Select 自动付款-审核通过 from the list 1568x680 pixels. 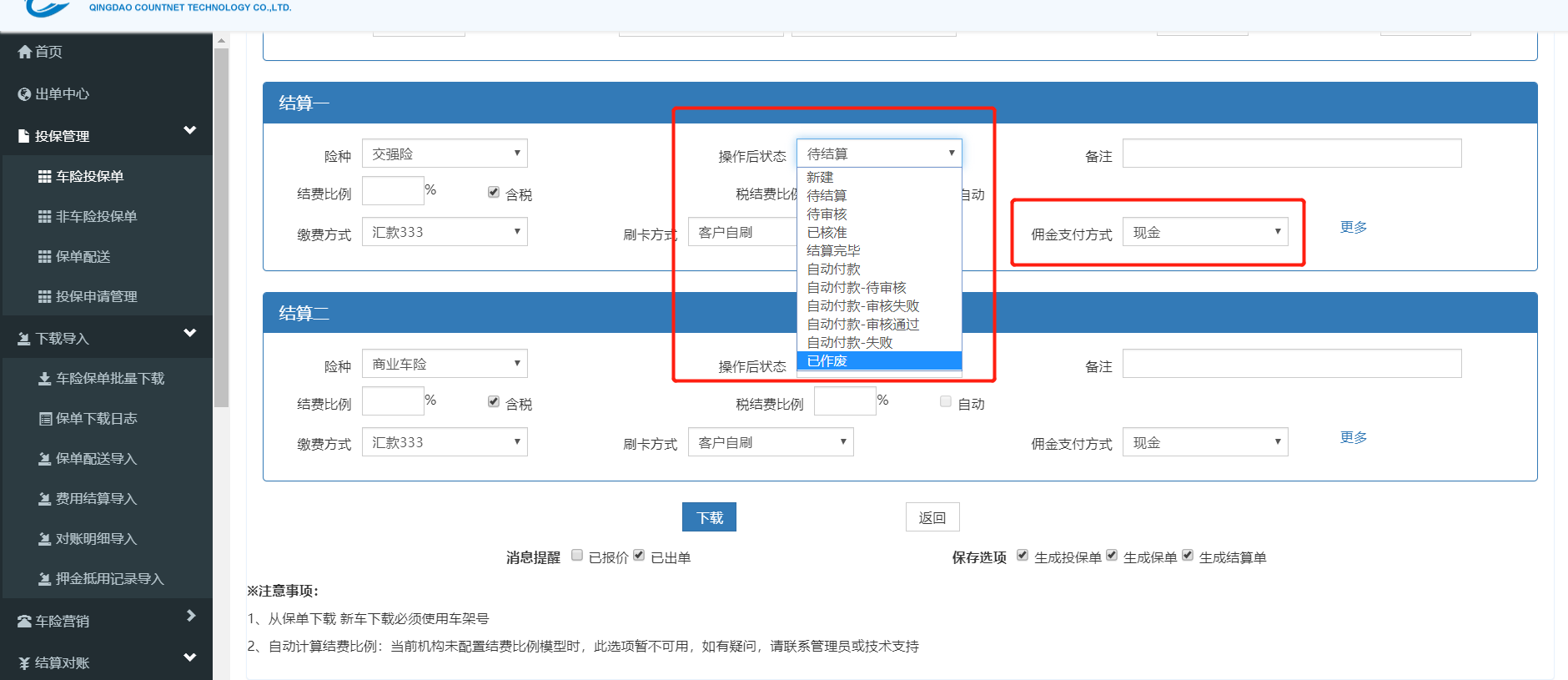[x=879, y=324]
